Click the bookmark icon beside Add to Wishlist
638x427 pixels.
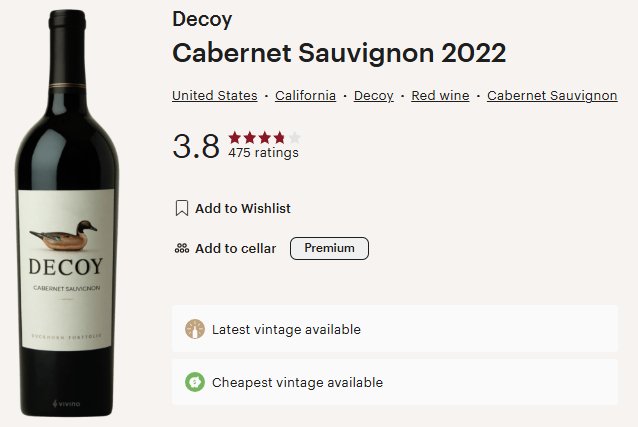[182, 208]
